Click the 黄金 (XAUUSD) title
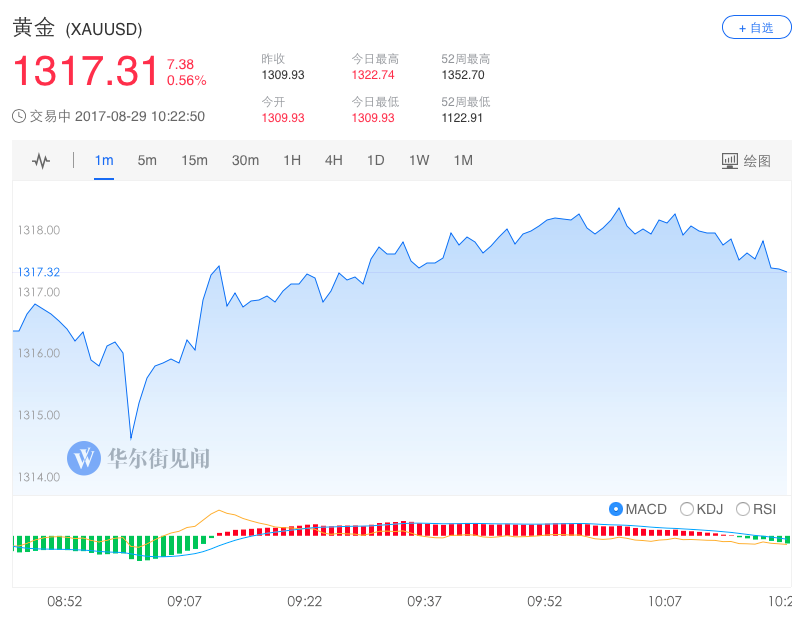This screenshot has width=804, height=621. click(77, 28)
